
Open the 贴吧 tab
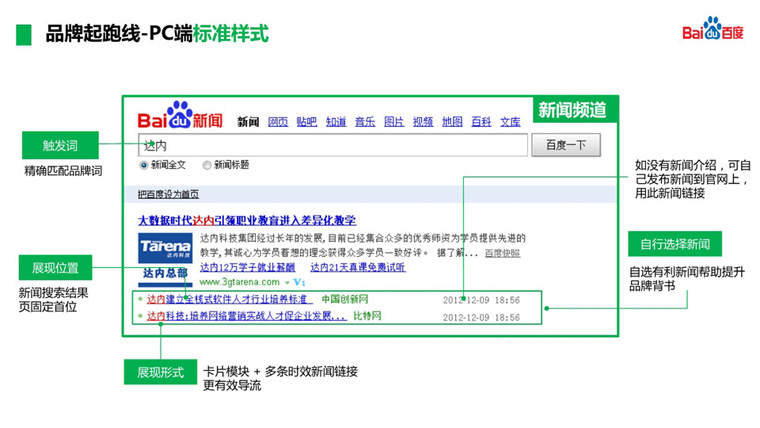click(306, 122)
